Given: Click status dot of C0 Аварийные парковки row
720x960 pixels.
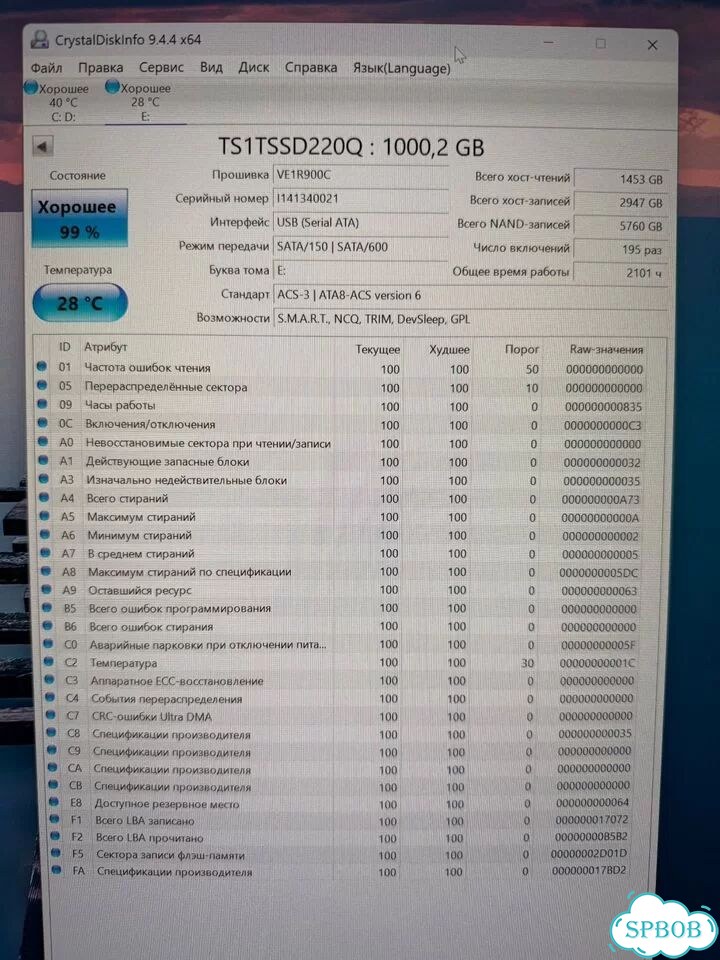Looking at the screenshot, I should [49, 643].
